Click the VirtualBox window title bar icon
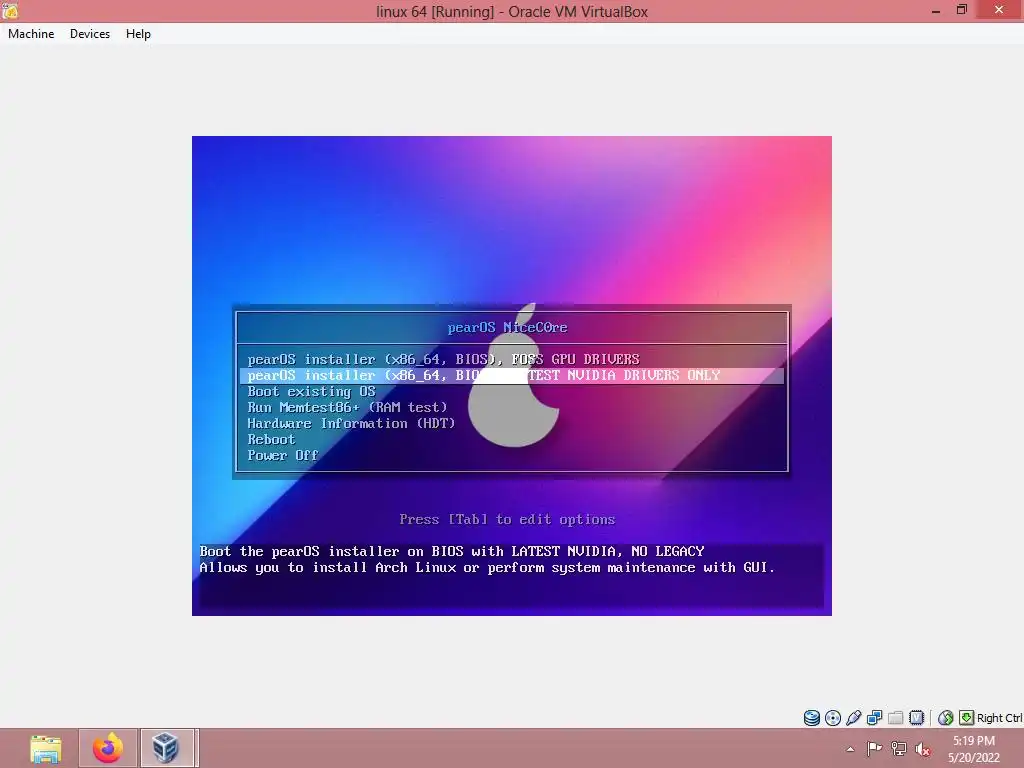This screenshot has width=1024, height=768. tap(10, 10)
